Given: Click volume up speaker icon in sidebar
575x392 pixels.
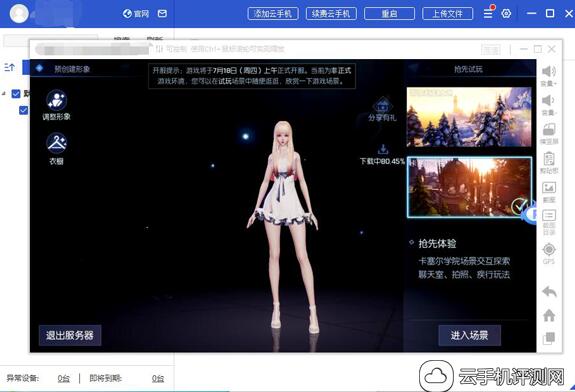Looking at the screenshot, I should pyautogui.click(x=549, y=71).
